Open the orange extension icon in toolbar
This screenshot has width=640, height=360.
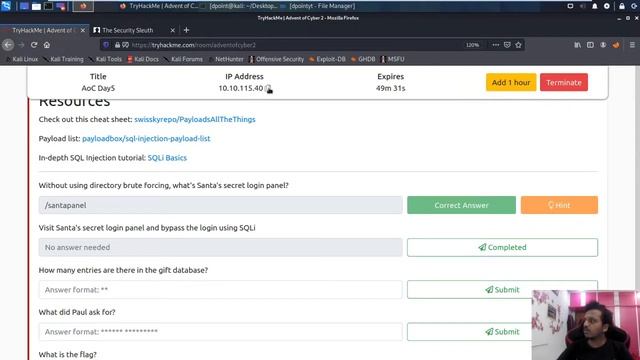coord(616,45)
